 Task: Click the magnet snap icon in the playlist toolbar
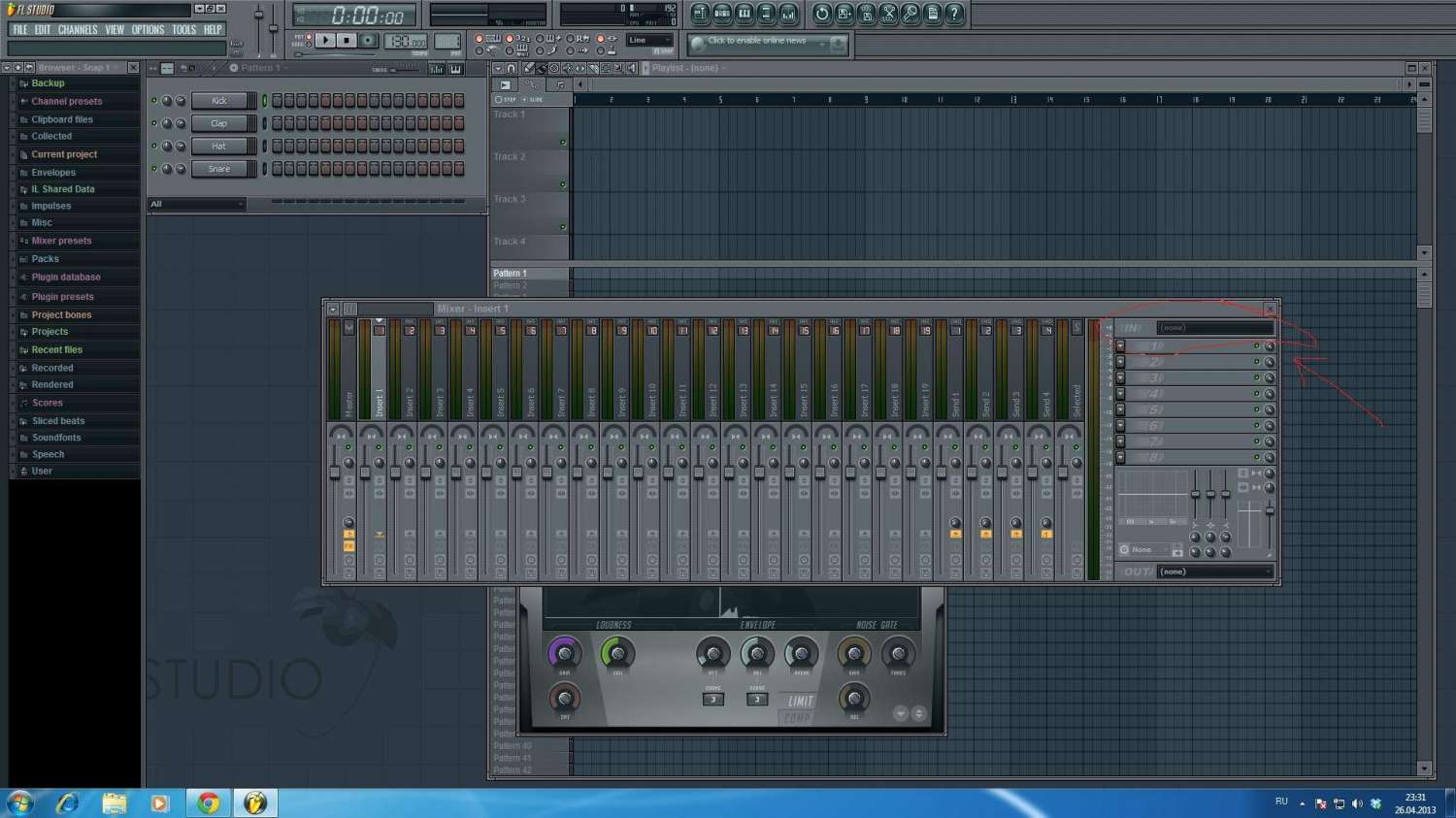point(512,69)
